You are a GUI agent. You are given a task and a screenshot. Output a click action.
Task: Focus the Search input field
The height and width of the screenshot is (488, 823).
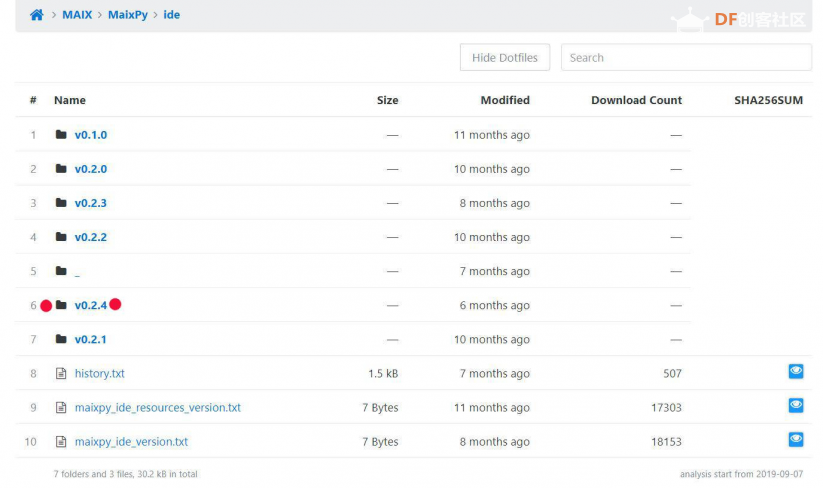tap(686, 57)
